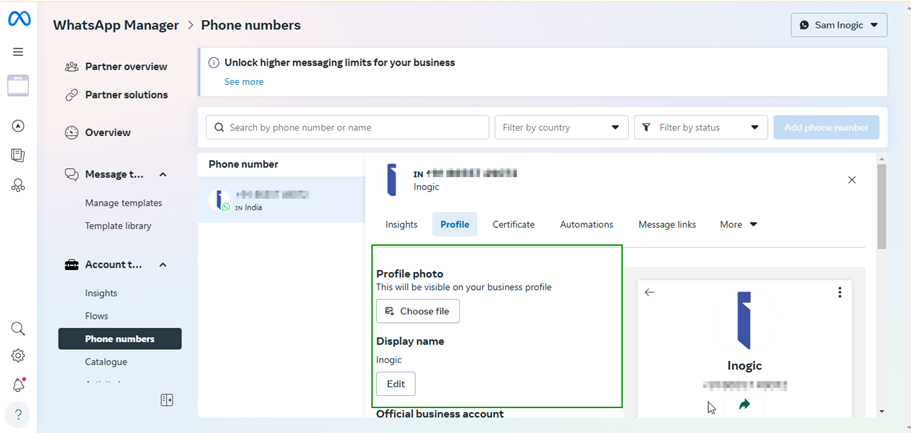Click the green share arrow in preview

[744, 405]
